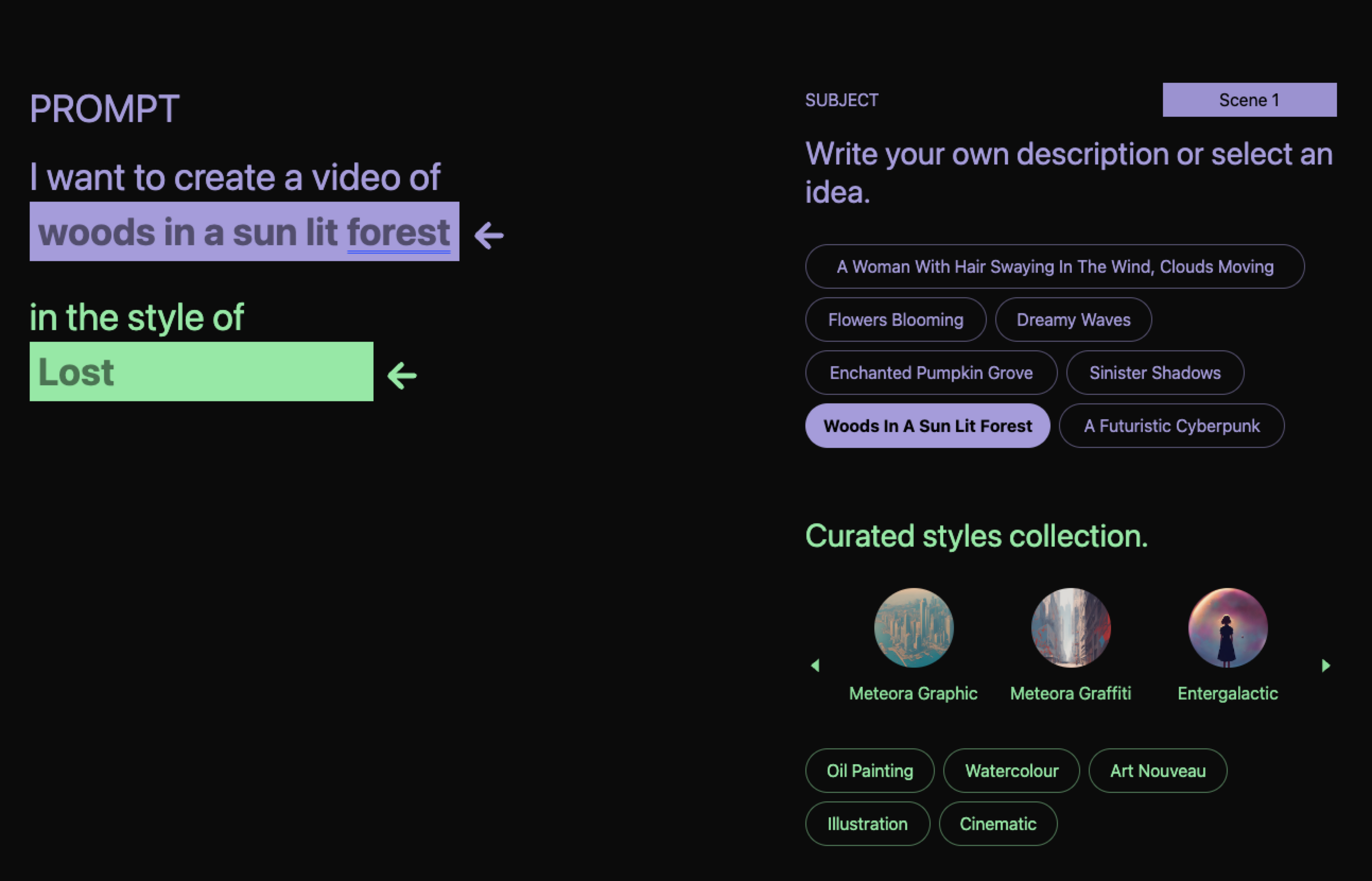Click the purple arrow beside subject field

[489, 235]
